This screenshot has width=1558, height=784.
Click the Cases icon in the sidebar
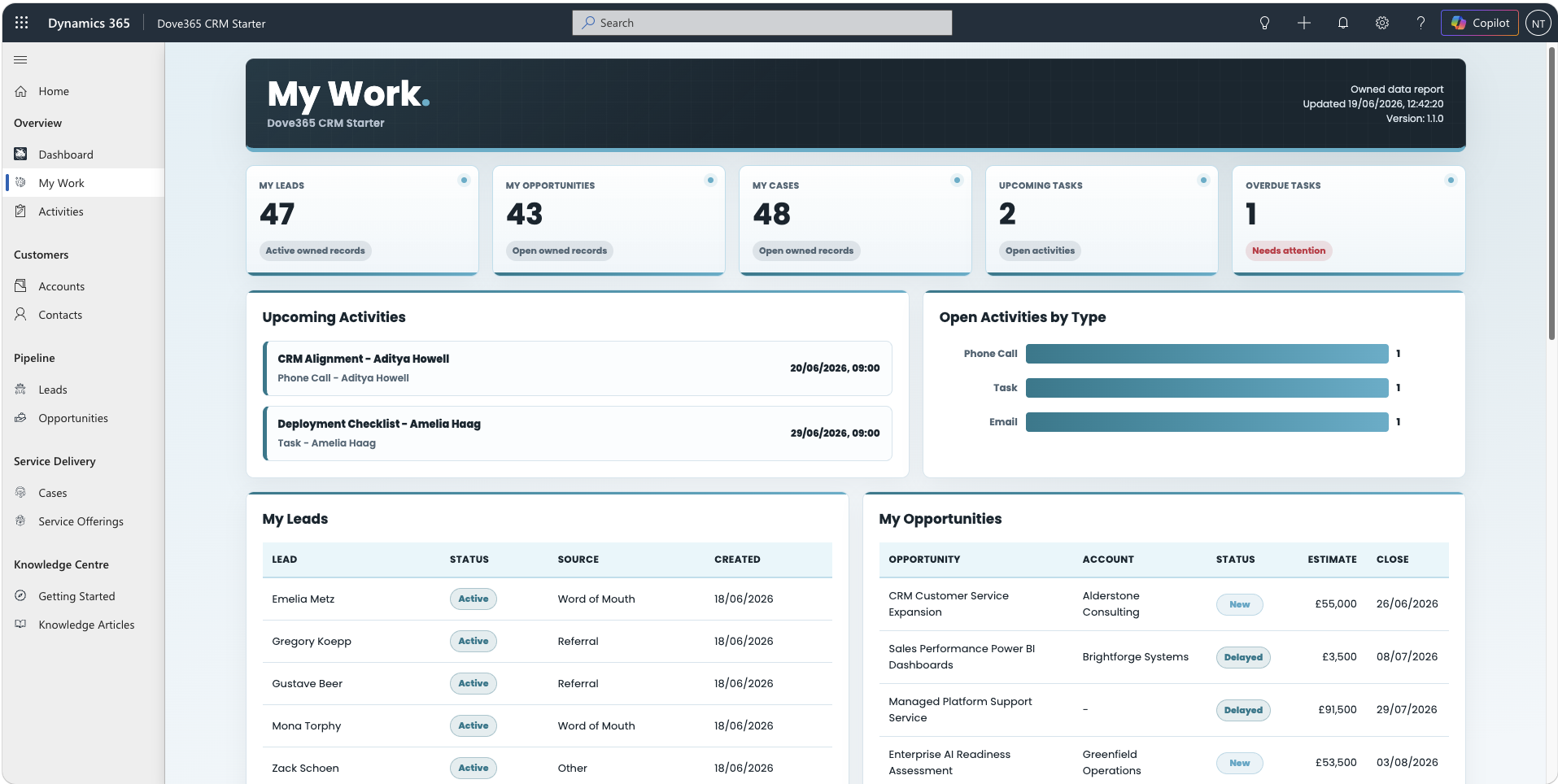click(21, 492)
